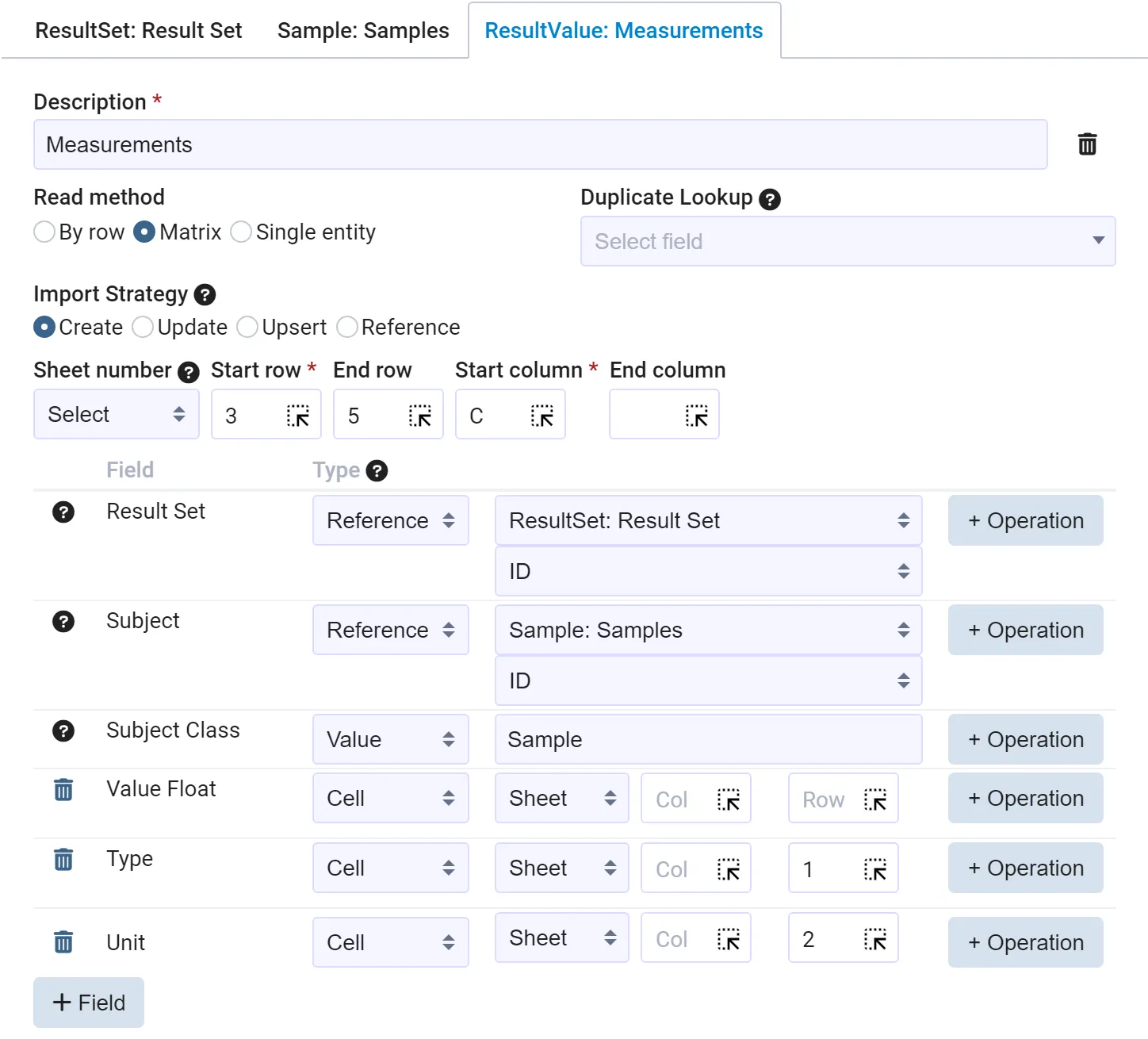Image resolution: width=1148 pixels, height=1039 pixels.
Task: Show help for Result Set field
Action: coord(63,512)
